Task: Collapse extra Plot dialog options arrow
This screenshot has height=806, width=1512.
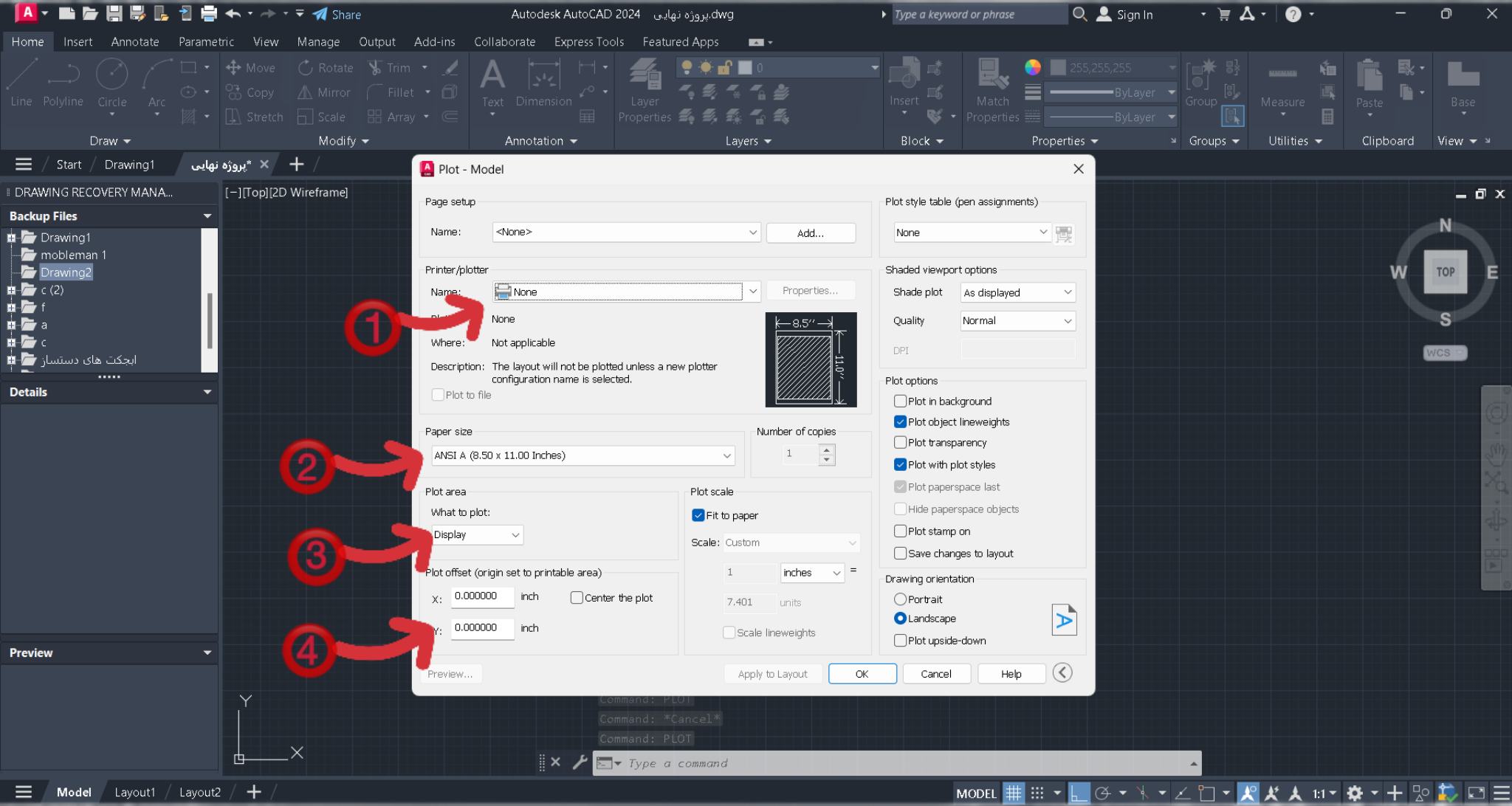Action: coord(1062,672)
